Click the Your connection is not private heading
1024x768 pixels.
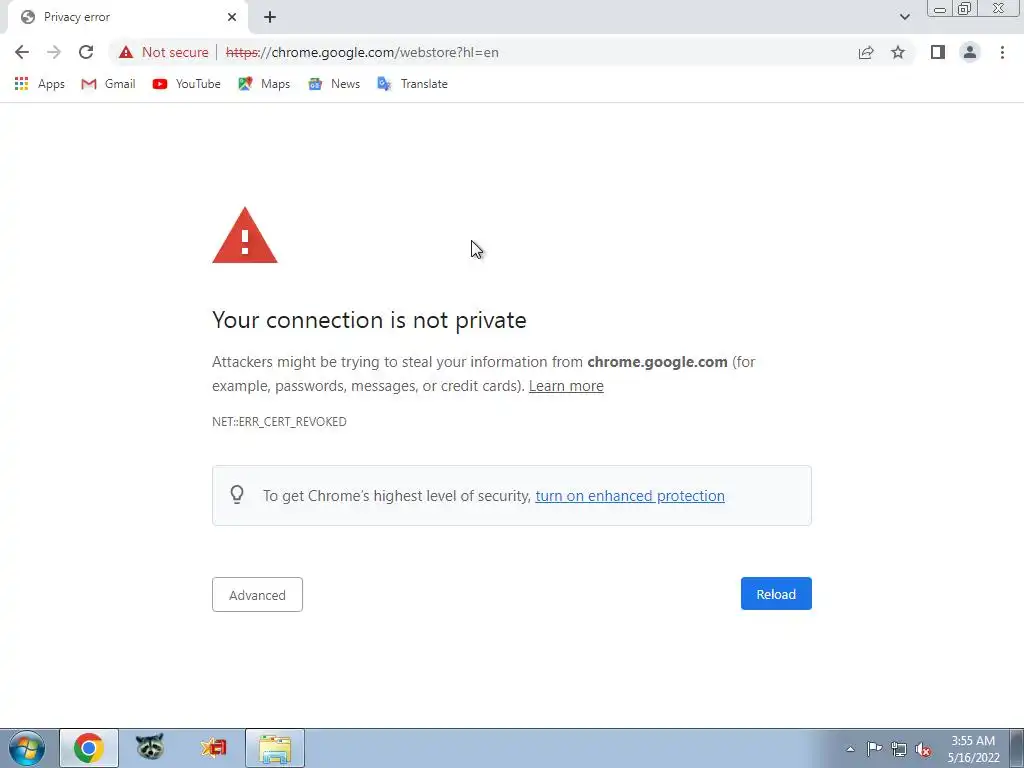coord(369,320)
